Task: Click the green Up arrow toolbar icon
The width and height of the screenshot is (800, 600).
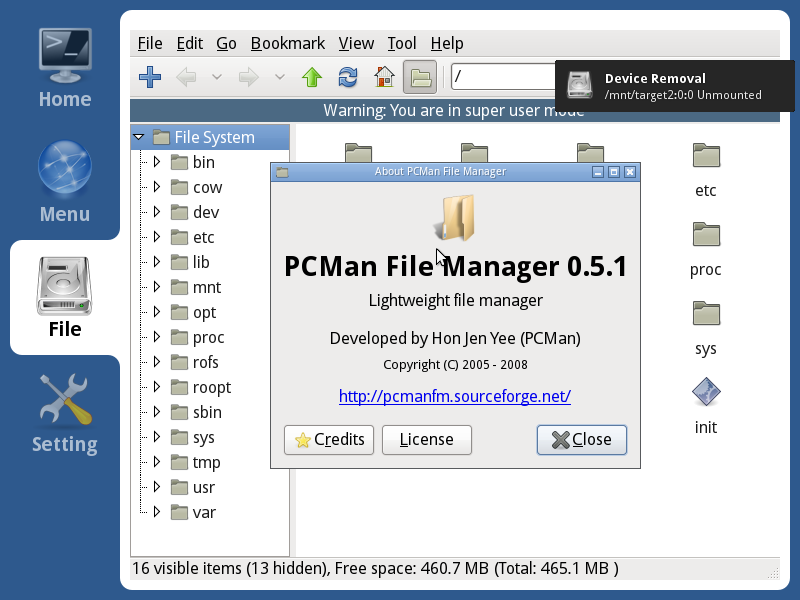Action: [312, 77]
